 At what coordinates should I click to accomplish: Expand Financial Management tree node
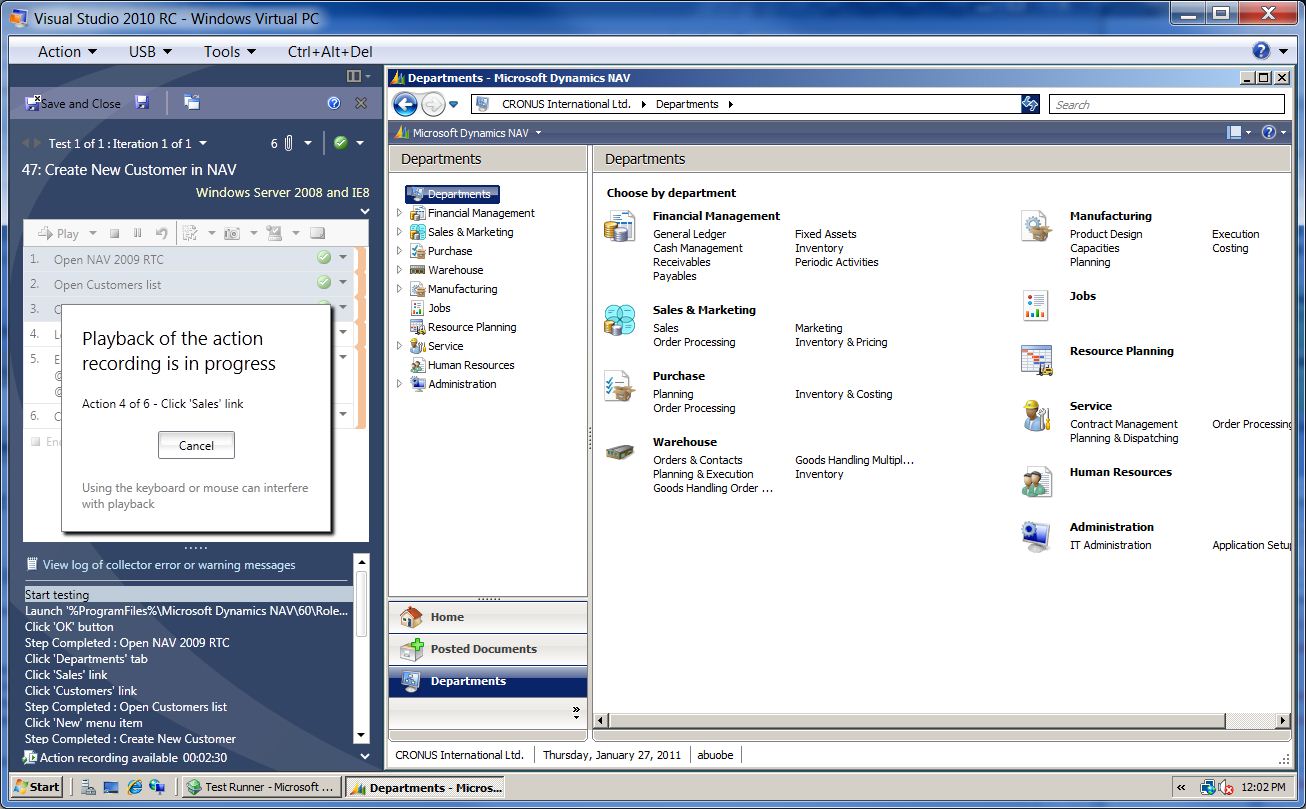[x=400, y=213]
